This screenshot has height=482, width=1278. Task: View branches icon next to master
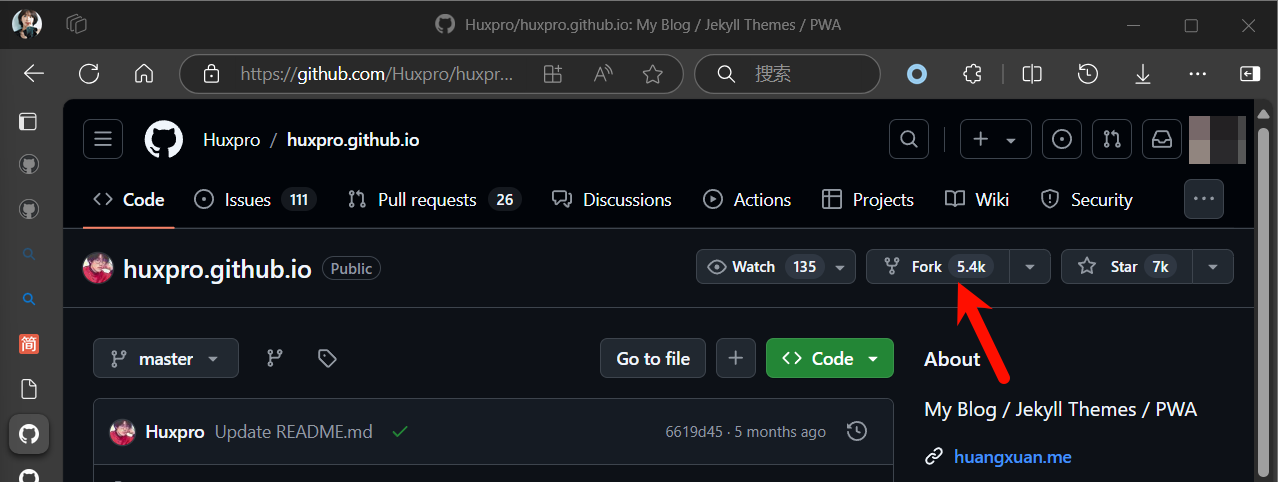click(275, 358)
